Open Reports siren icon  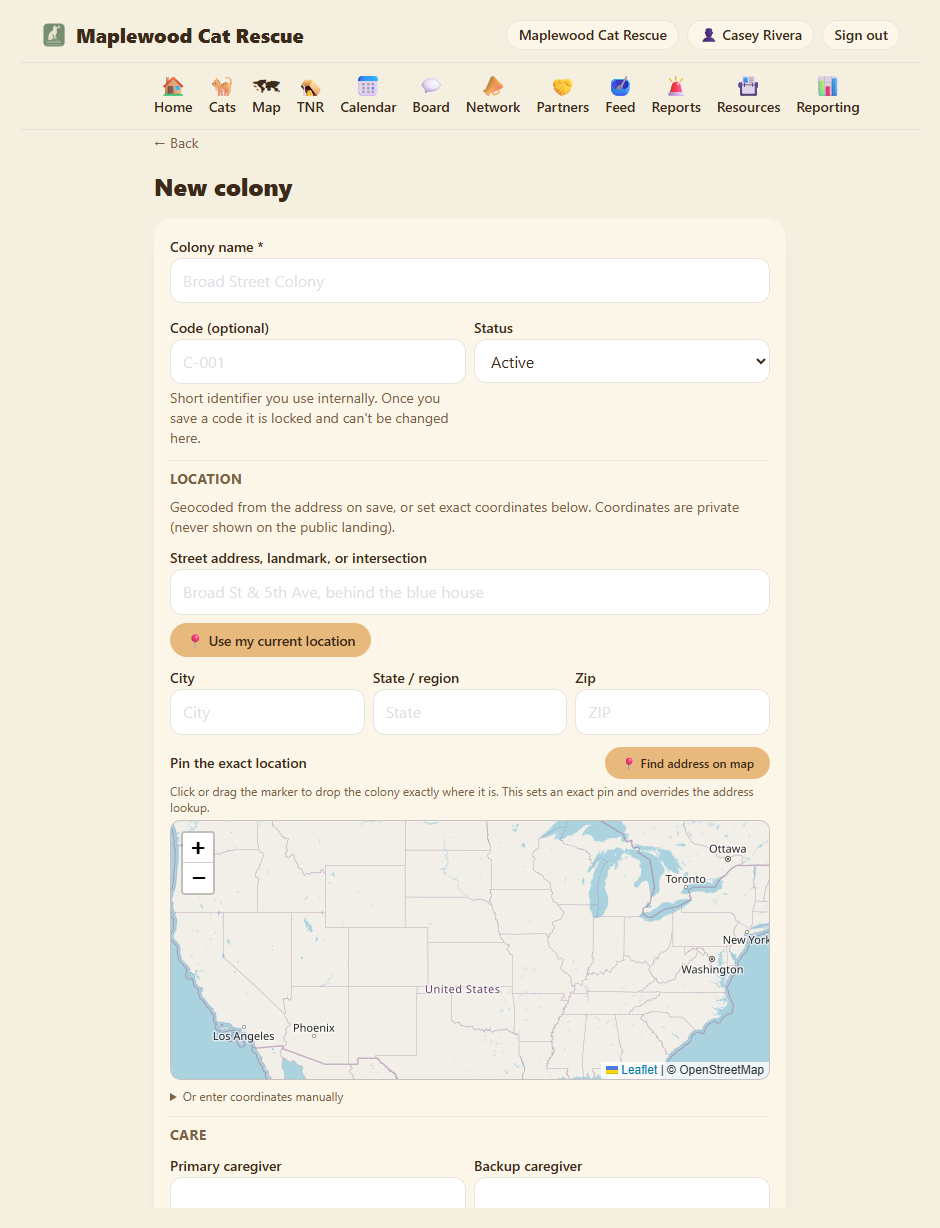(676, 87)
